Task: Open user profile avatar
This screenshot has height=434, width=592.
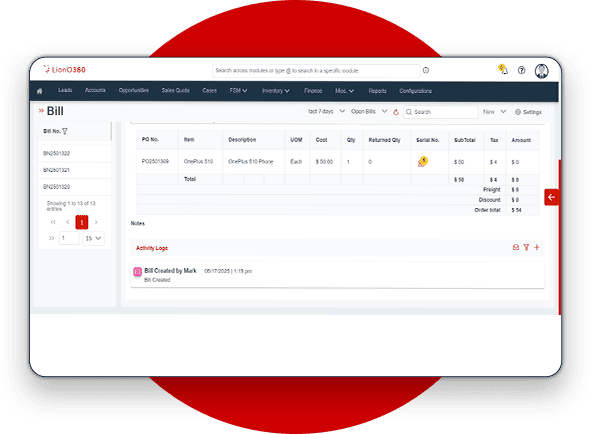Action: point(541,71)
